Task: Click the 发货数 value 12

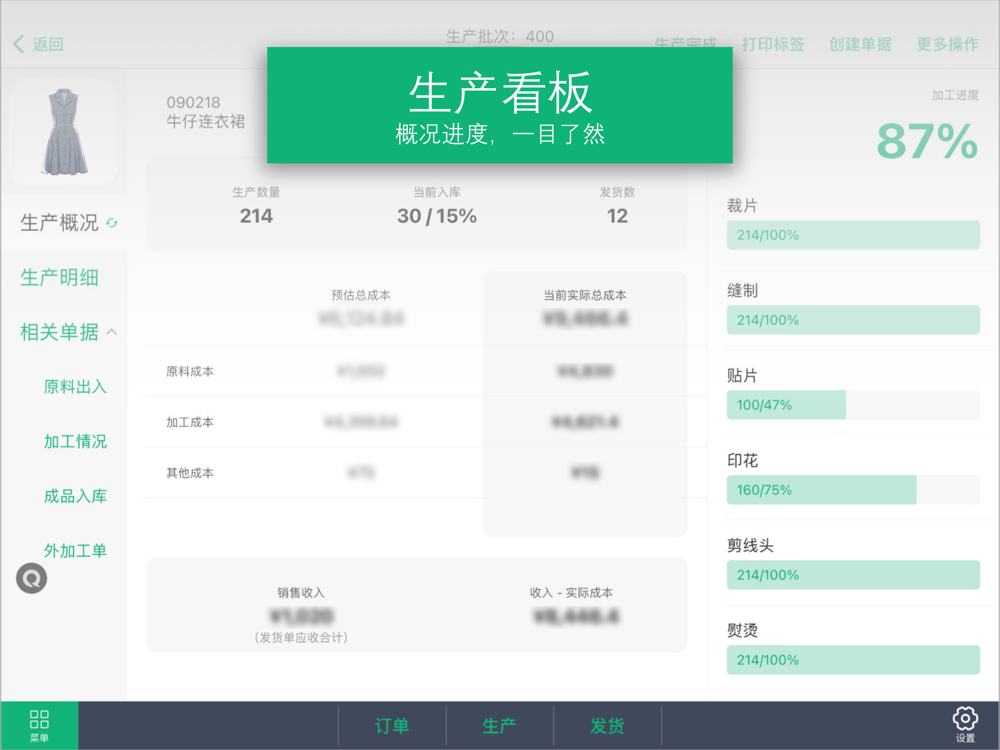Action: tap(617, 216)
